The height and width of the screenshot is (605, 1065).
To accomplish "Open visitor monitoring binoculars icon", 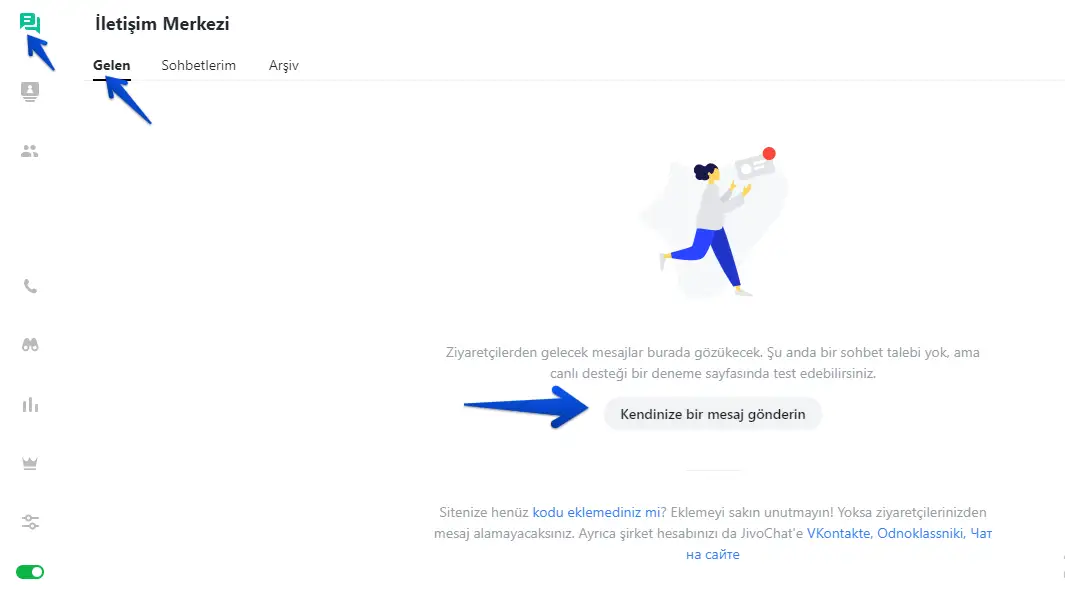I will click(30, 345).
